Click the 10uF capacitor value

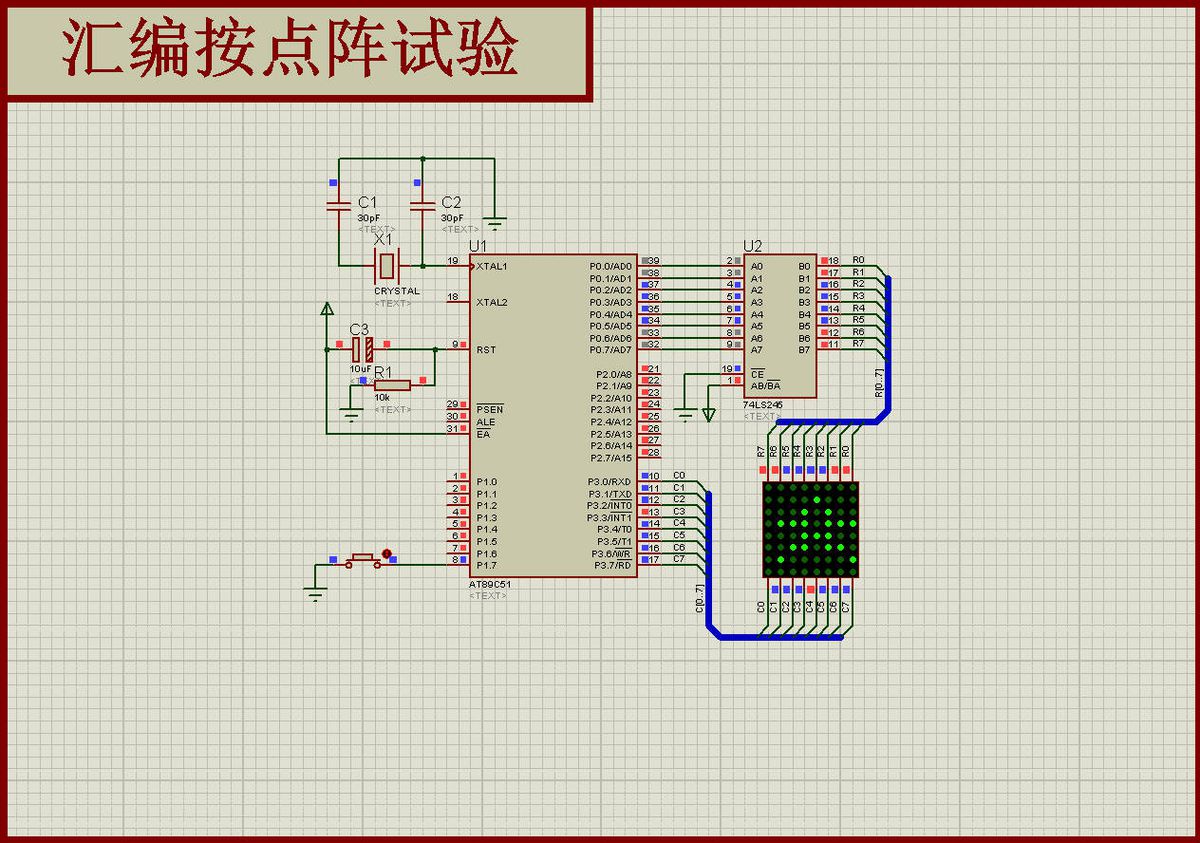360,369
